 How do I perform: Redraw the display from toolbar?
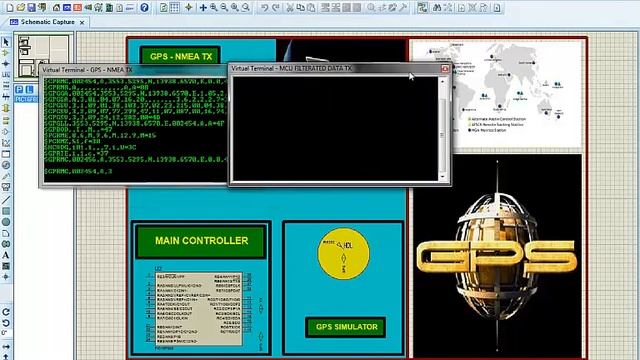point(164,7)
